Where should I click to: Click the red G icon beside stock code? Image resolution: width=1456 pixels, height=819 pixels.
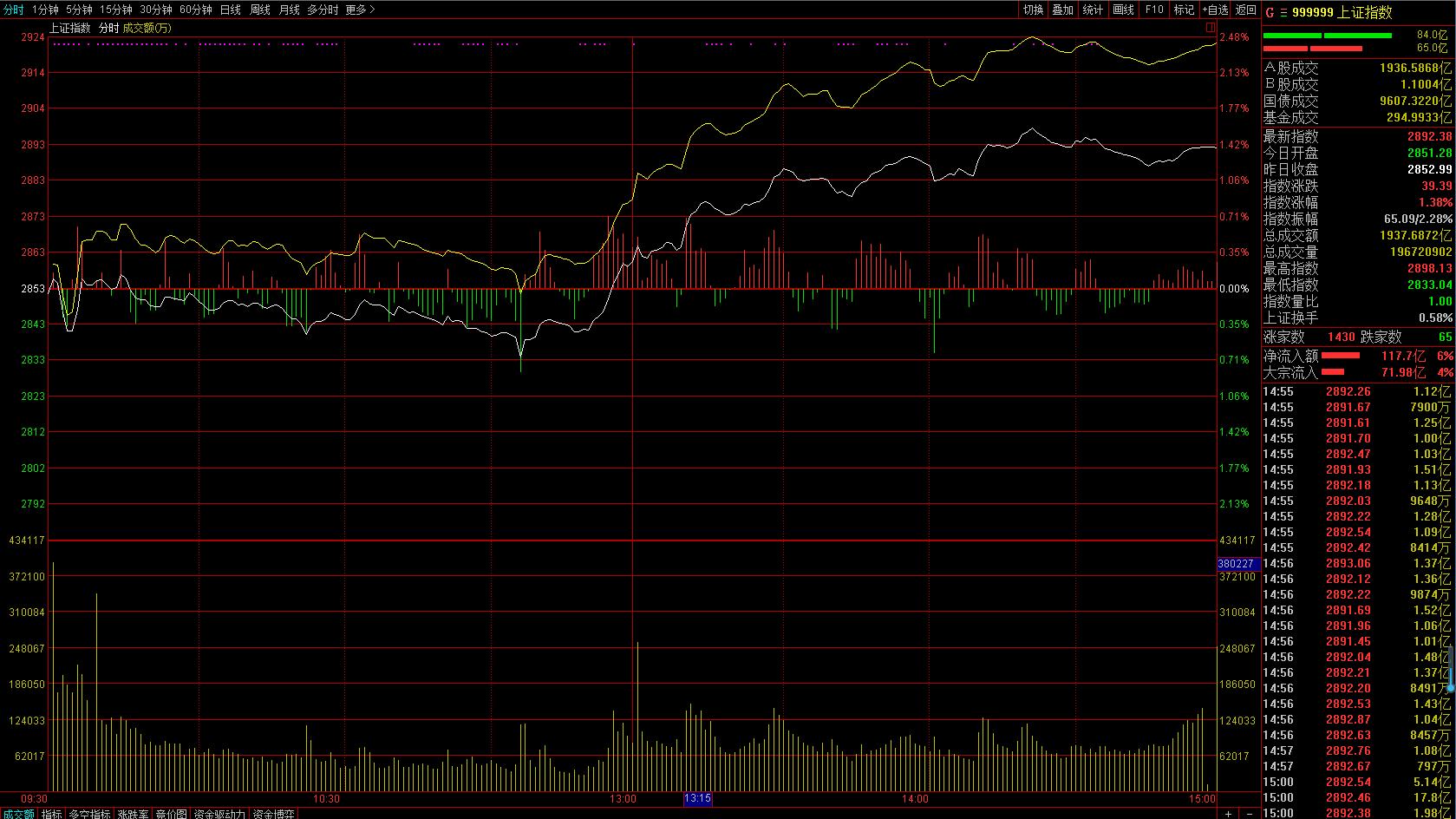1270,11
